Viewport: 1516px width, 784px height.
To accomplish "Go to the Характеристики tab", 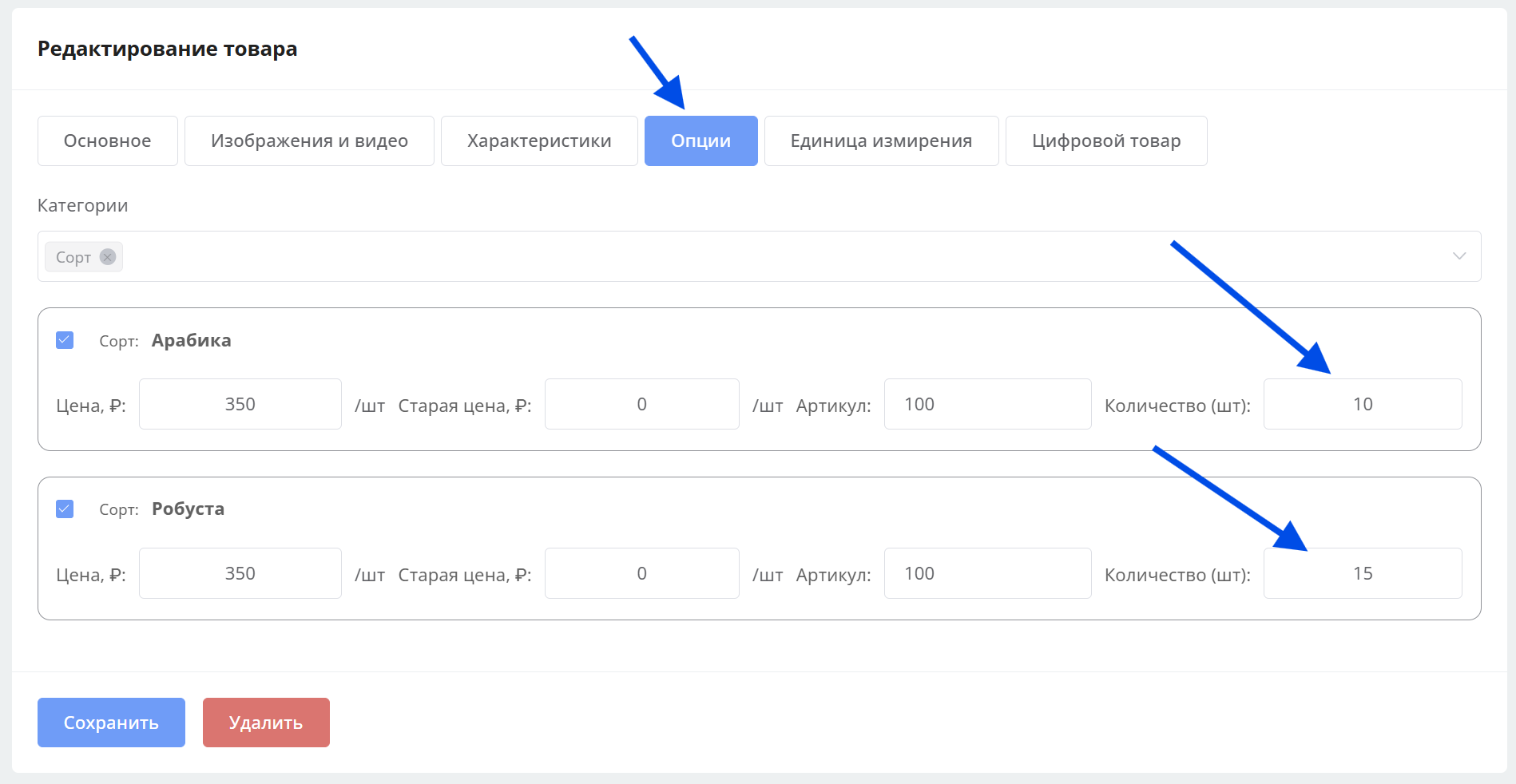I will (x=539, y=141).
